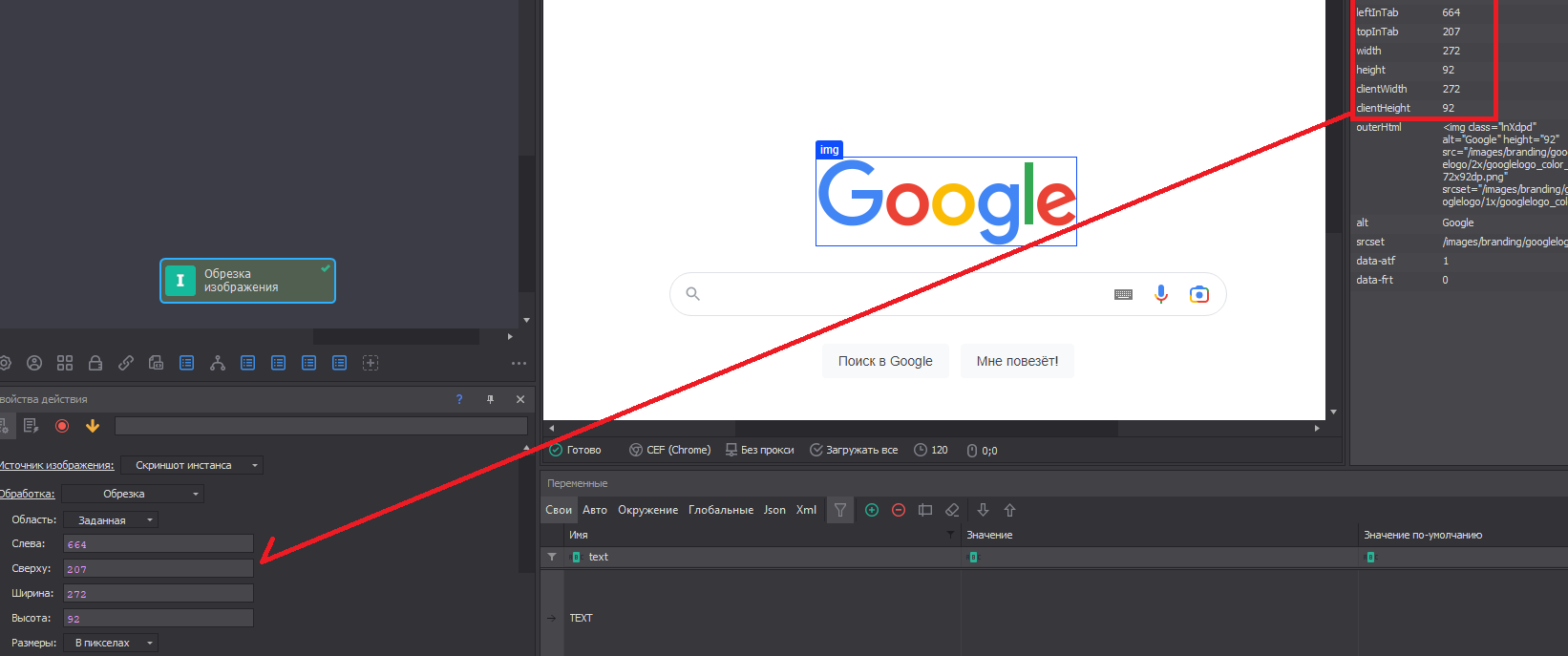The image size is (1568, 656).
Task: Remove variable with red minus icon
Action: (899, 510)
